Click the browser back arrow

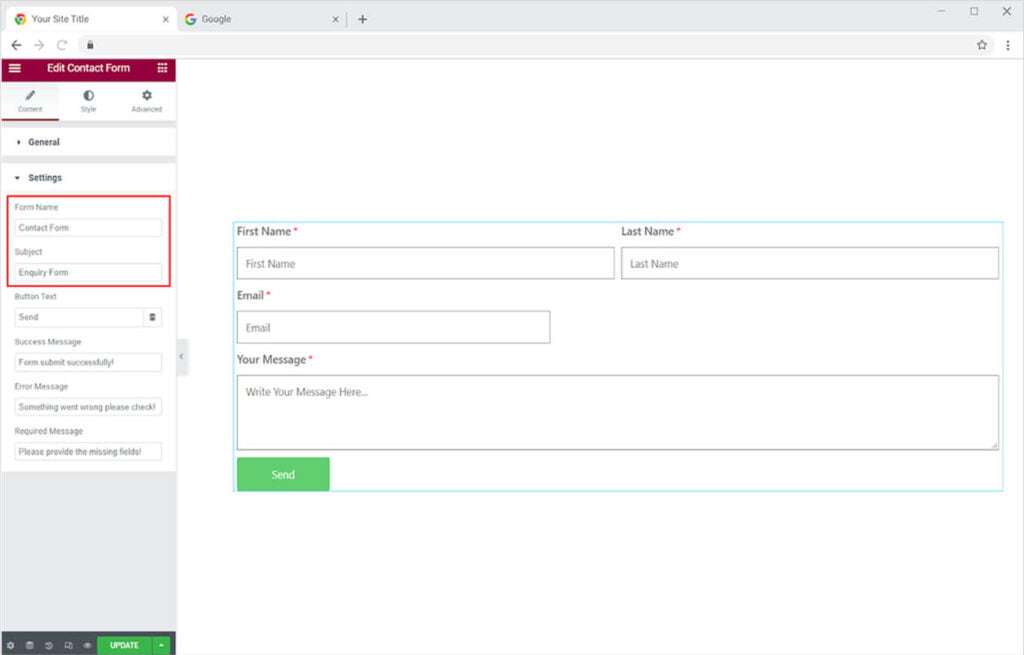coord(16,45)
